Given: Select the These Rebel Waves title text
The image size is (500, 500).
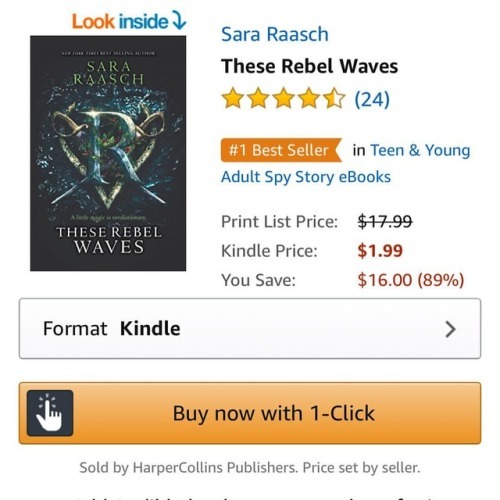Looking at the screenshot, I should (x=309, y=66).
